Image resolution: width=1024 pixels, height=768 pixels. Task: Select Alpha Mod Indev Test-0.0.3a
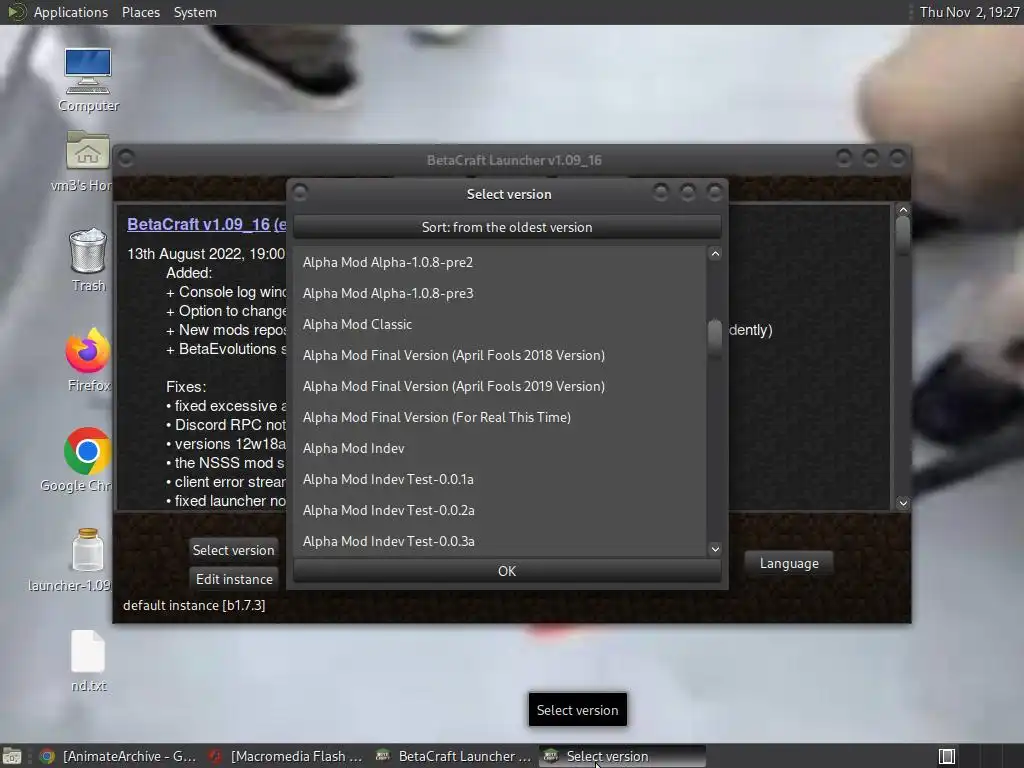coord(500,541)
